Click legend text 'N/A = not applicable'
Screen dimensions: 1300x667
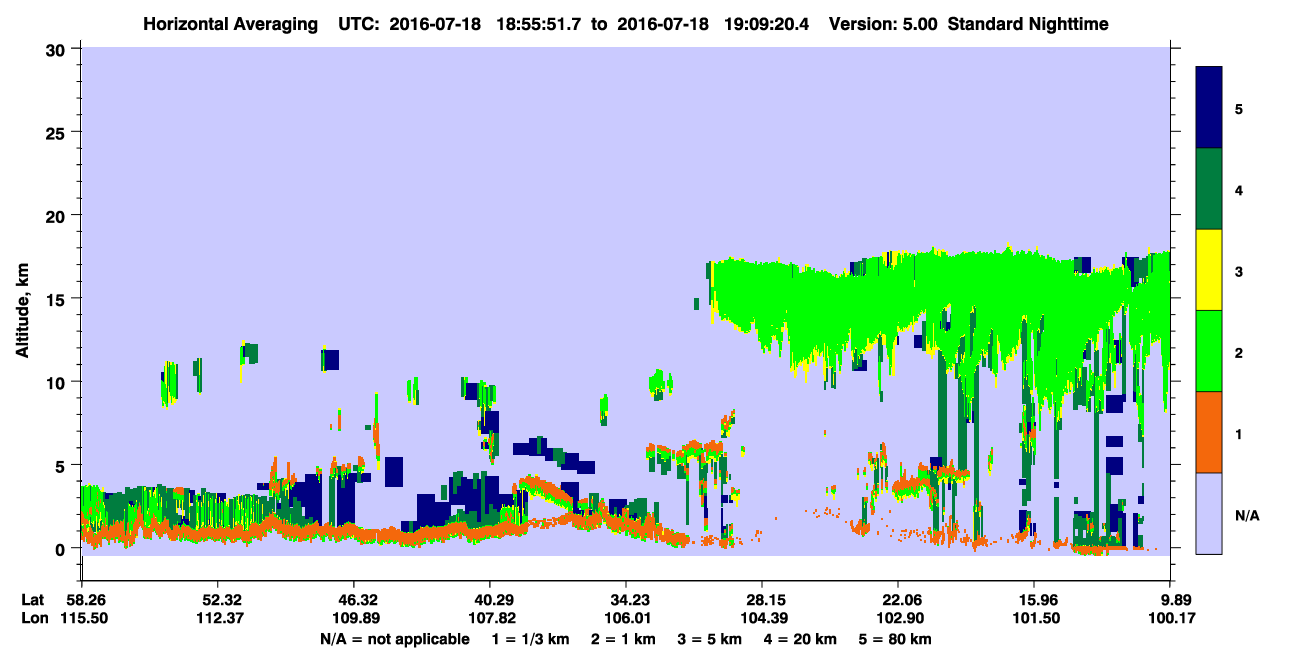click(394, 639)
